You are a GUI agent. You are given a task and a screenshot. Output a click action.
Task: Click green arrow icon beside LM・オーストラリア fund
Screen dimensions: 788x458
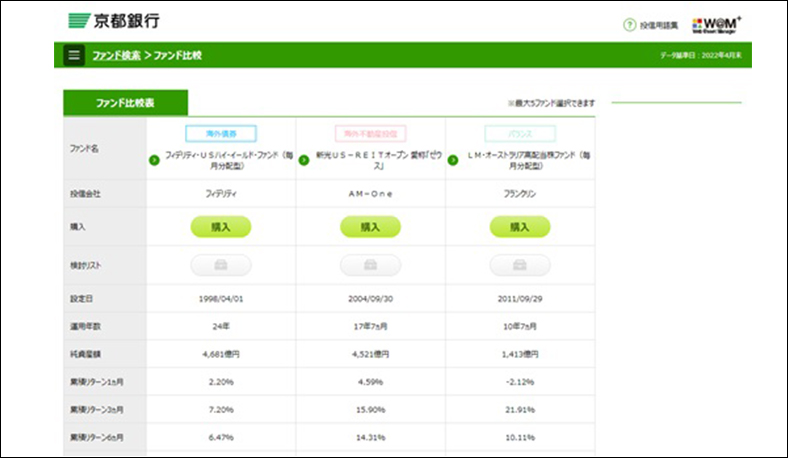[x=453, y=160]
